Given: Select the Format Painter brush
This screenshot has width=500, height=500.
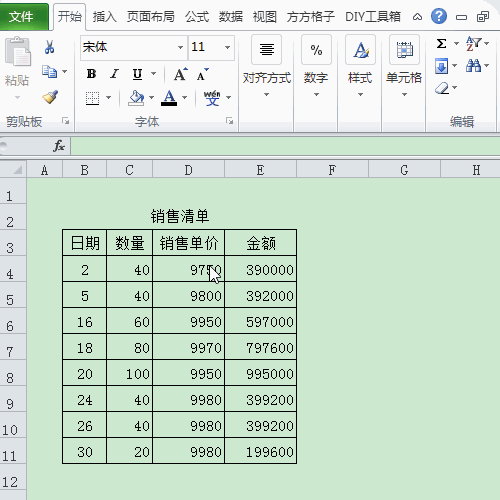Looking at the screenshot, I should (x=50, y=97).
